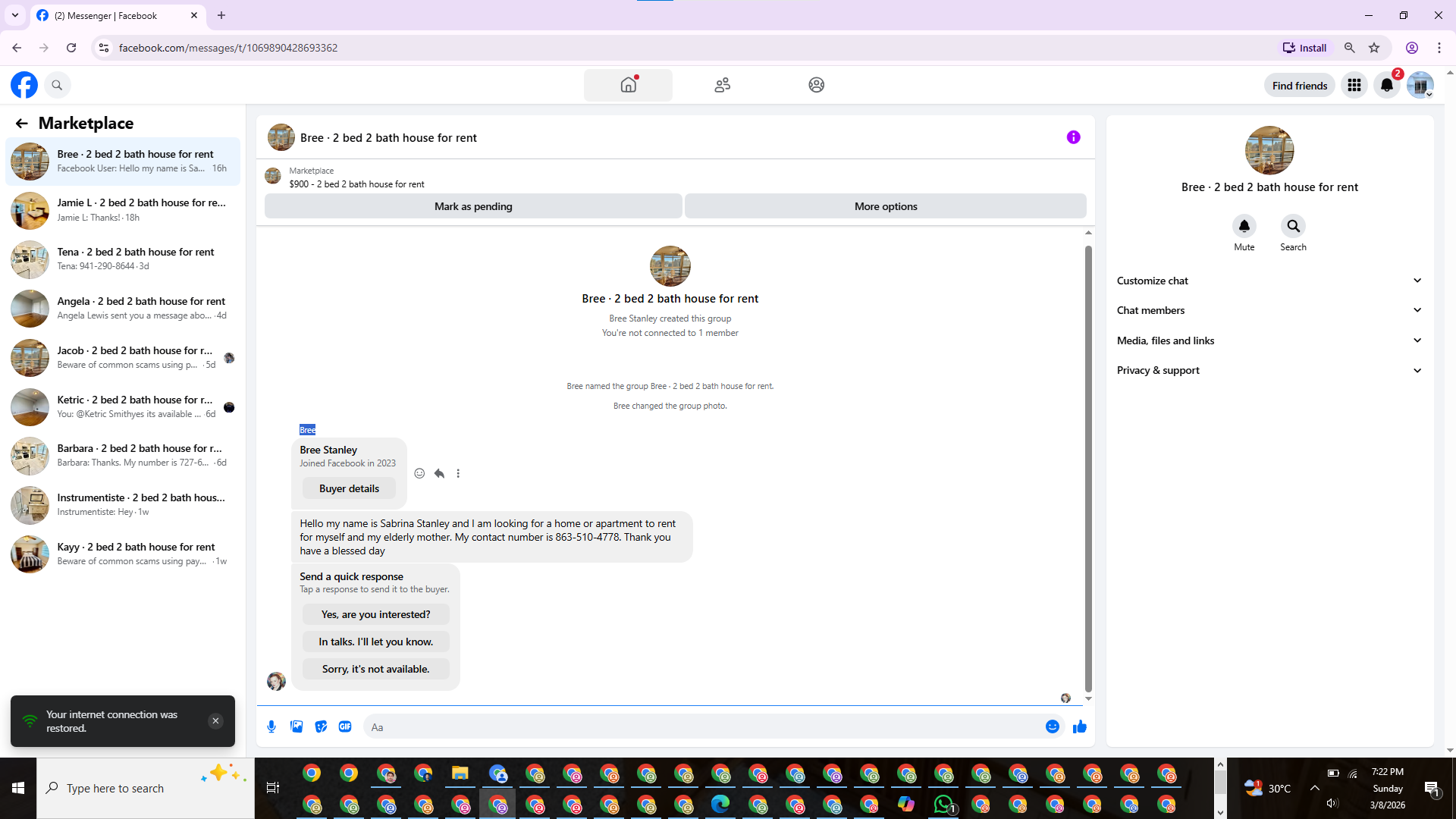This screenshot has width=1456, height=819.
Task: Send quick response "Yes, are you interested?"
Action: tap(375, 614)
